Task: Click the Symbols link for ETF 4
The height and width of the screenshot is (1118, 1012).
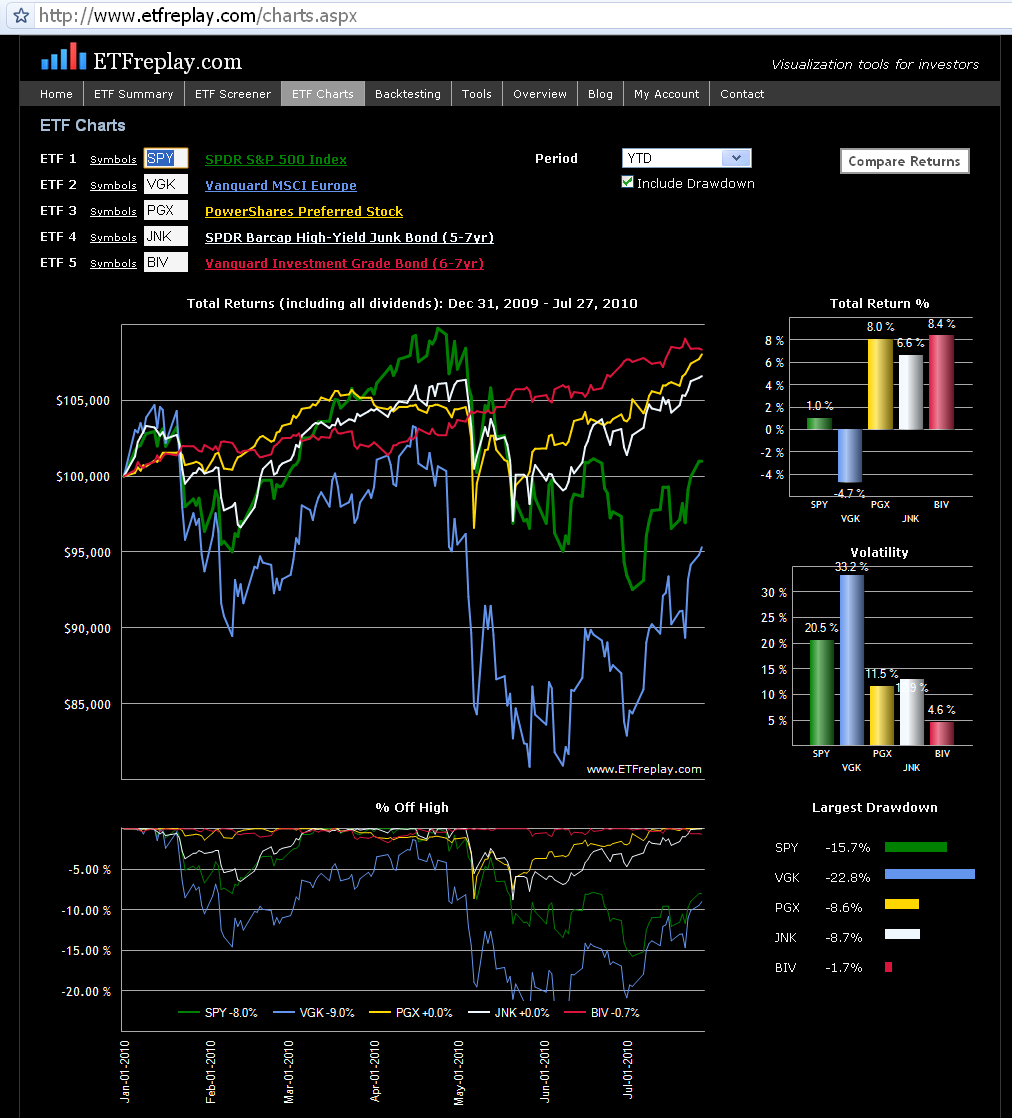Action: (113, 237)
